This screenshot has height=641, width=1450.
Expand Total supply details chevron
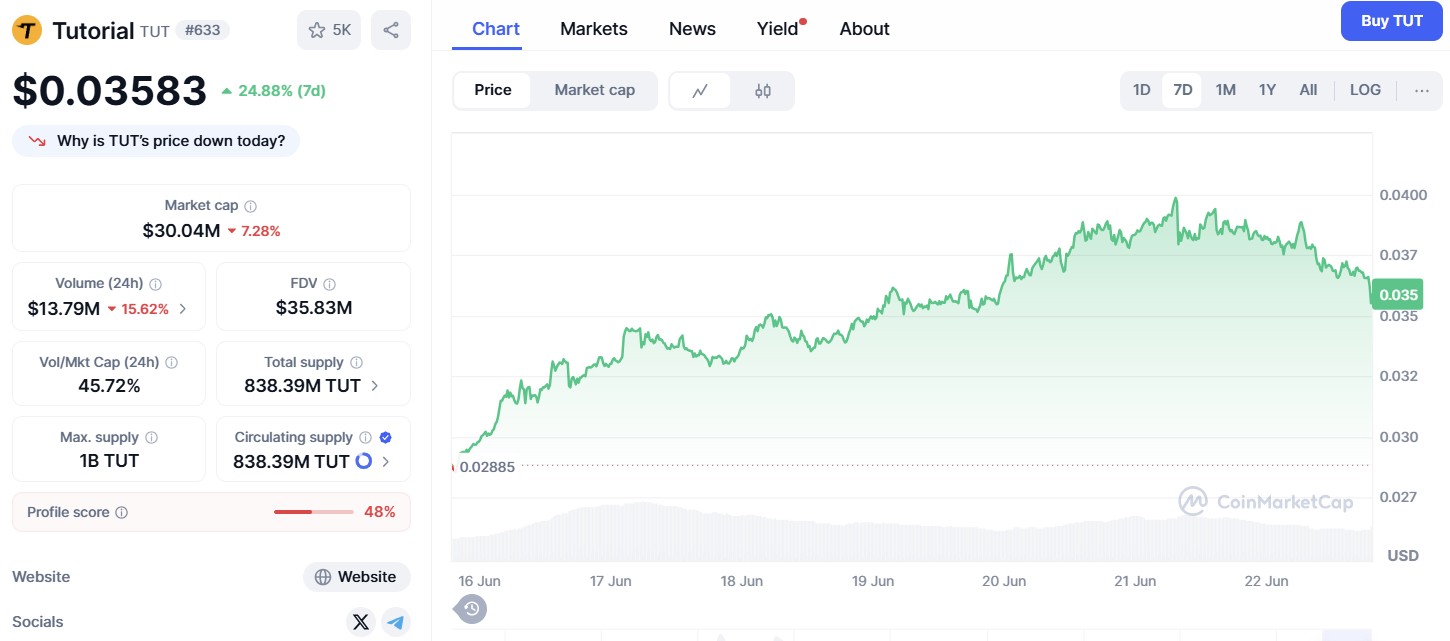pos(375,385)
